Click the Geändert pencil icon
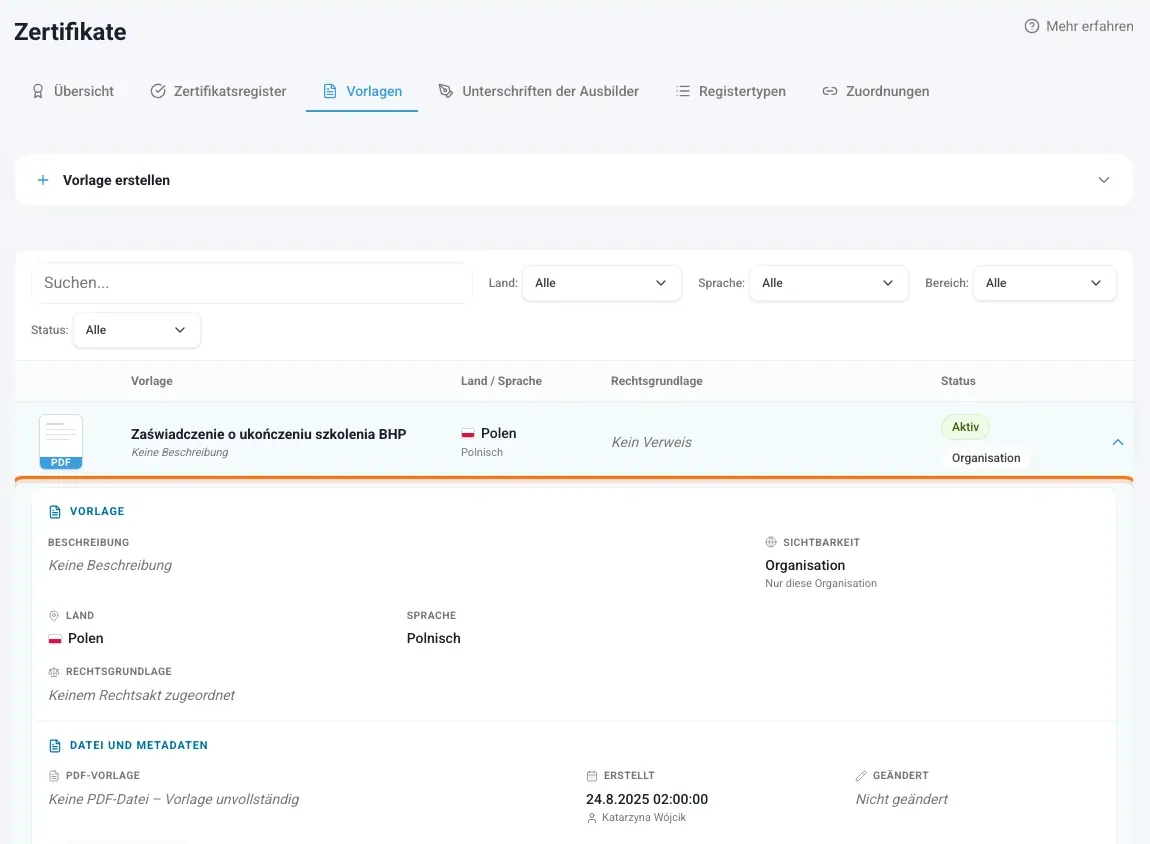 coord(861,776)
